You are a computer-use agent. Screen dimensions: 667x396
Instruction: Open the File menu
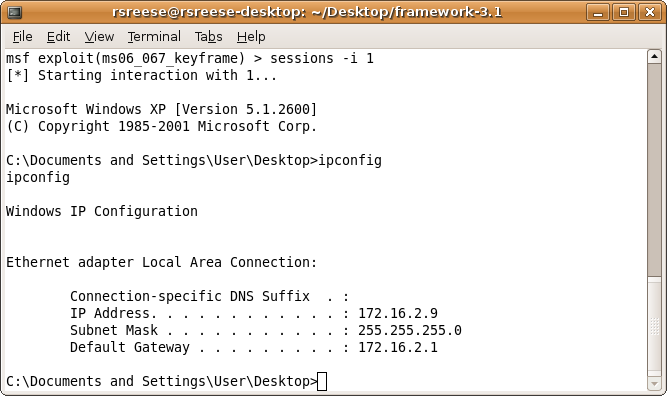pyautogui.click(x=23, y=37)
